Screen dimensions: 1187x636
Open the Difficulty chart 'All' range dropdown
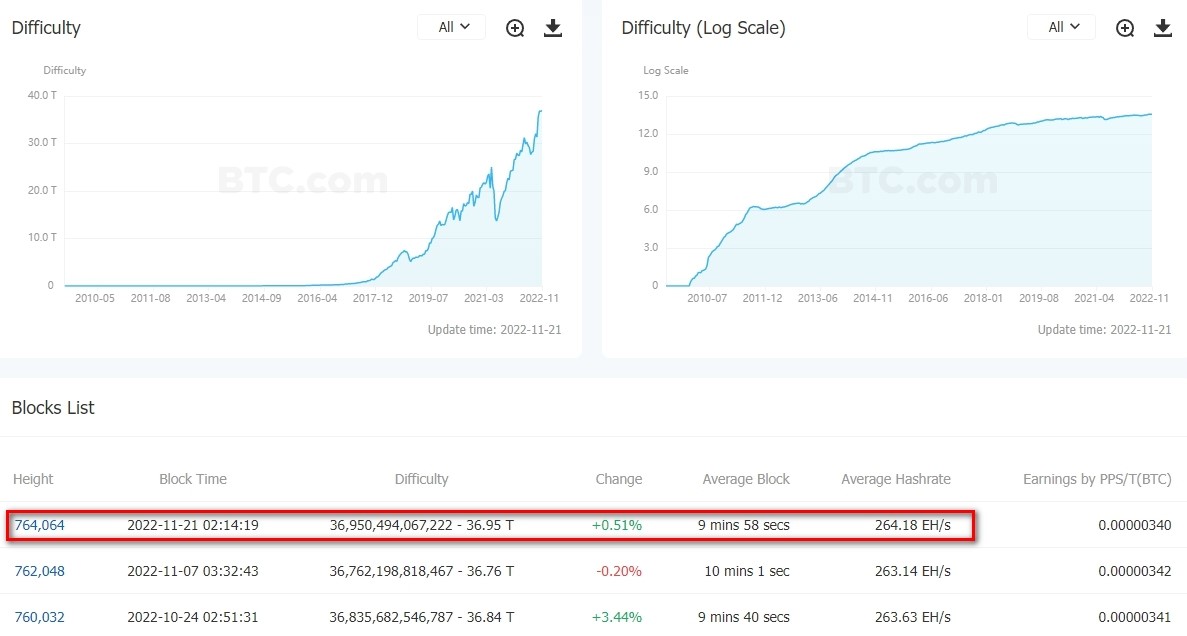point(453,27)
